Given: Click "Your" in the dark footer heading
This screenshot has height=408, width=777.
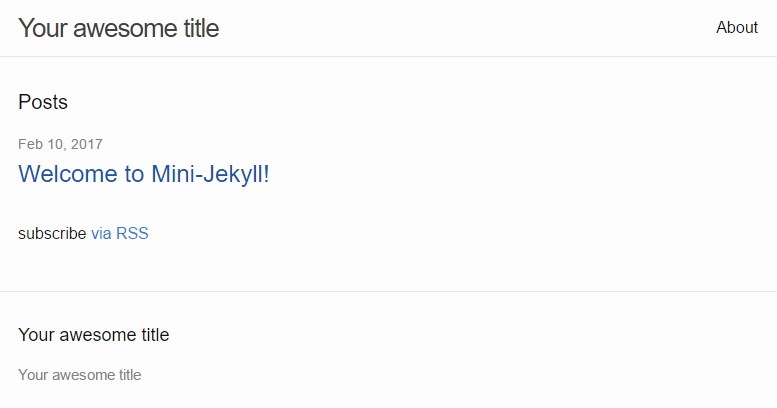Looking at the screenshot, I should pos(35,335).
